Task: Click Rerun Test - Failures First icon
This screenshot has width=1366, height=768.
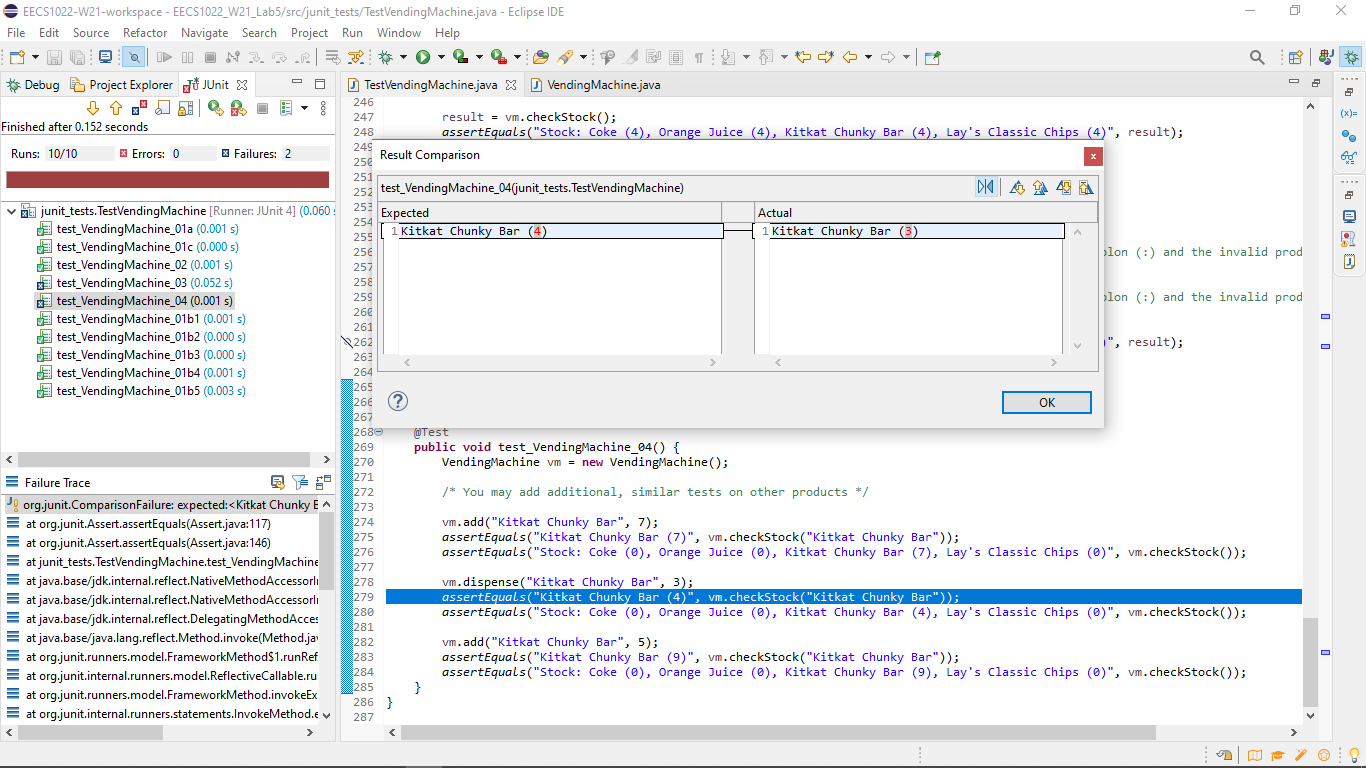Action: point(238,108)
